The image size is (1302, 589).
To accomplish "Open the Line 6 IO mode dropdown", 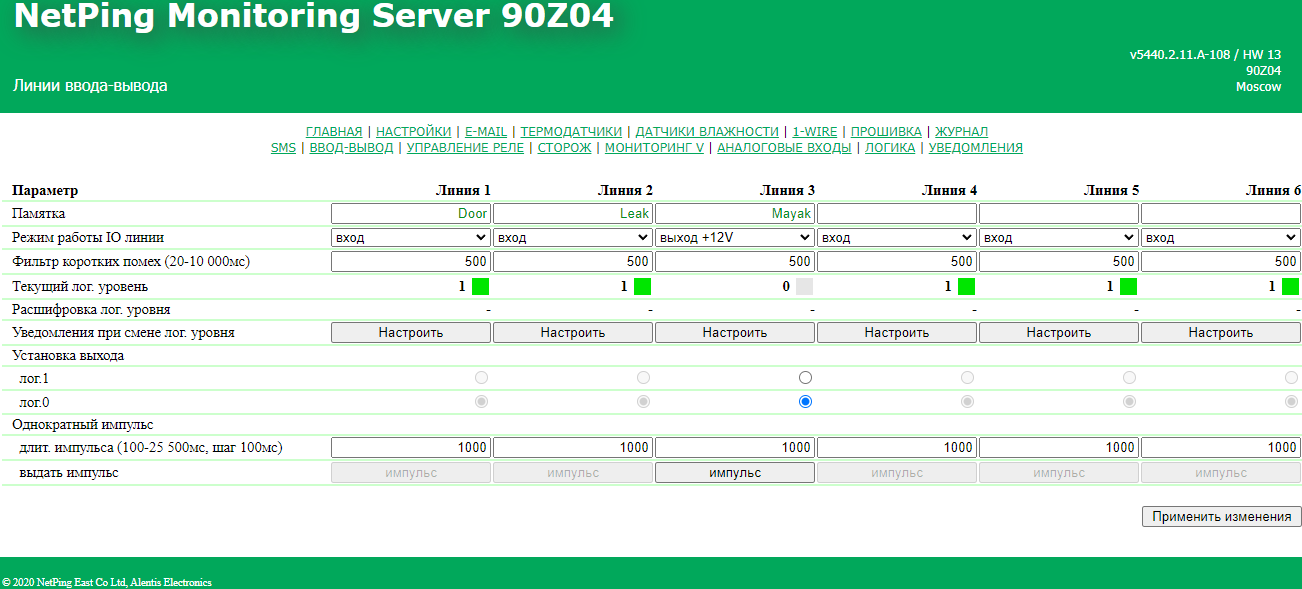I will (x=1220, y=238).
